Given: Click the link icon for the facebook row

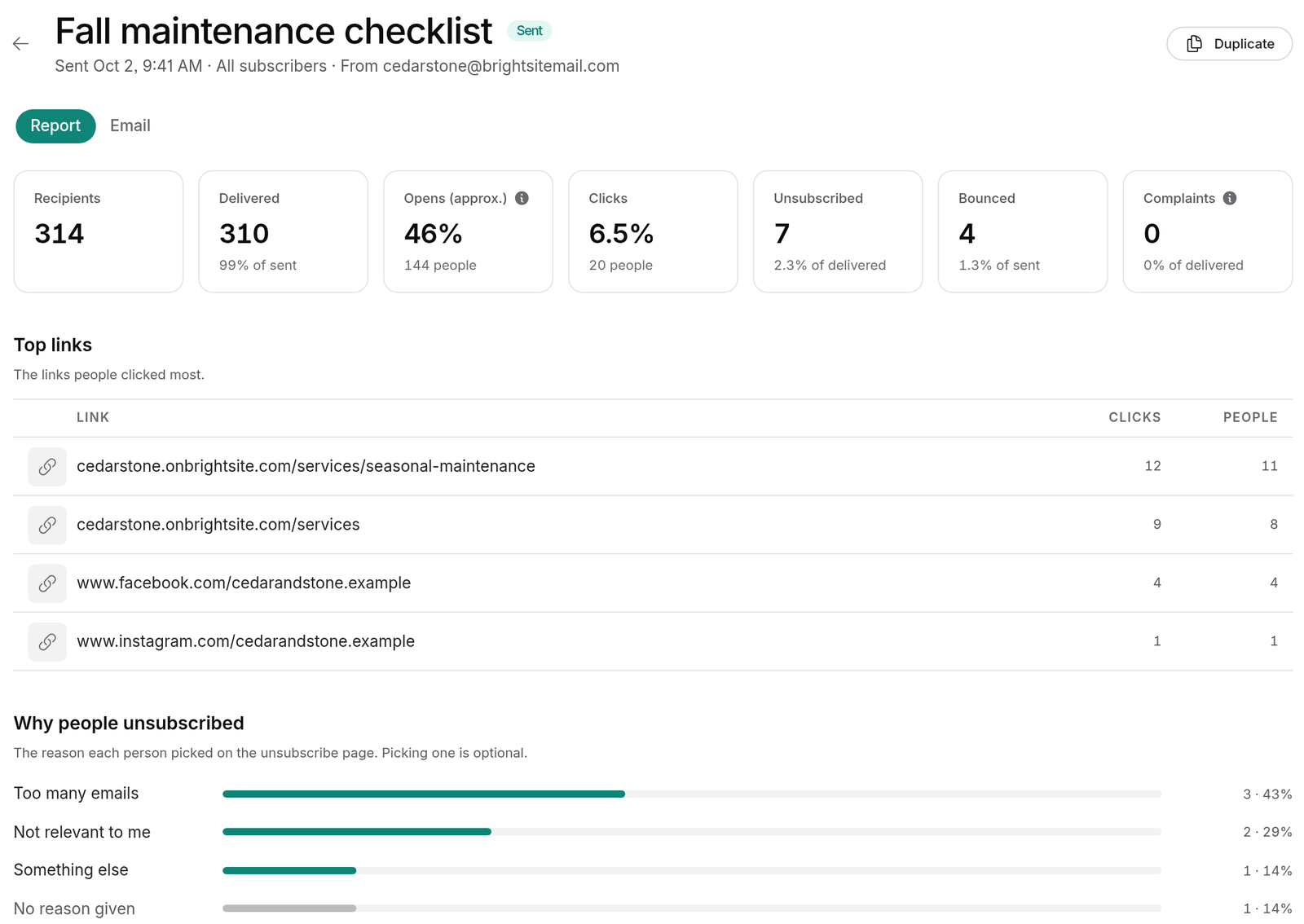Looking at the screenshot, I should tap(47, 583).
